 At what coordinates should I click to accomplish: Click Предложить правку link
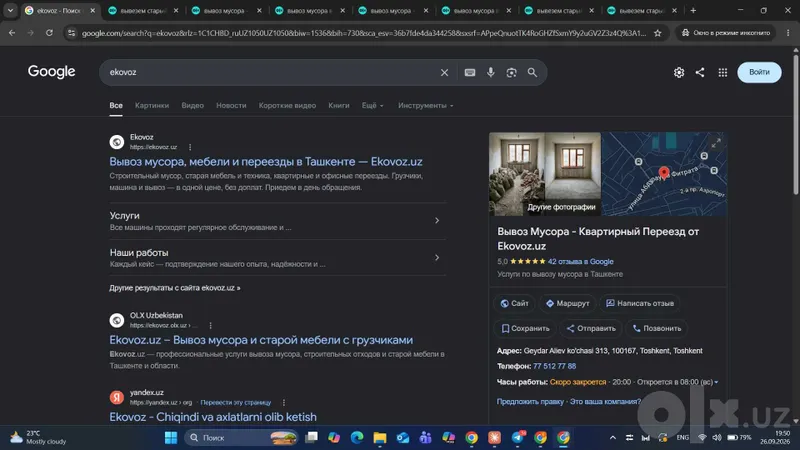point(530,402)
